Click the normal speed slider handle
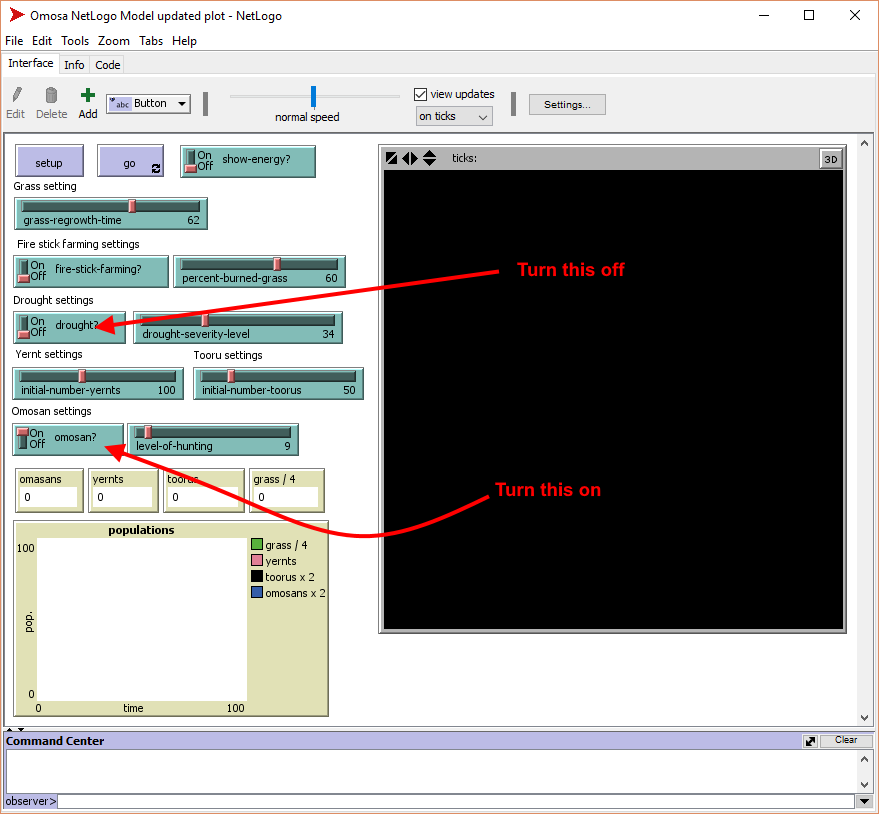Screen dimensions: 879x814 point(313,96)
